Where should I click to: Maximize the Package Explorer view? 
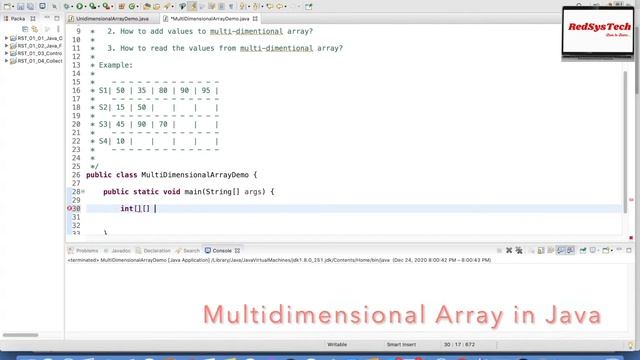tap(57, 18)
